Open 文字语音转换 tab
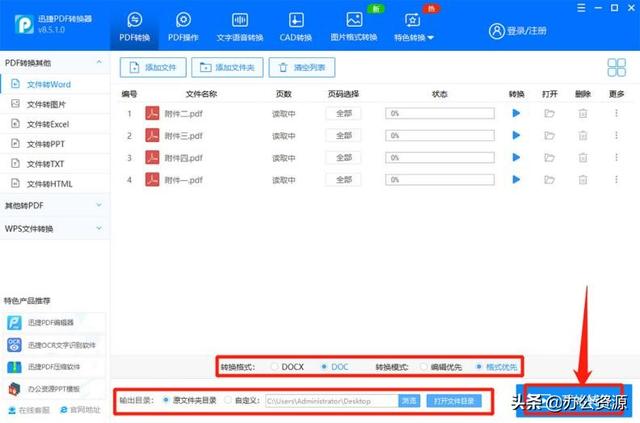Image resolution: width=640 pixels, height=423 pixels. (240, 27)
